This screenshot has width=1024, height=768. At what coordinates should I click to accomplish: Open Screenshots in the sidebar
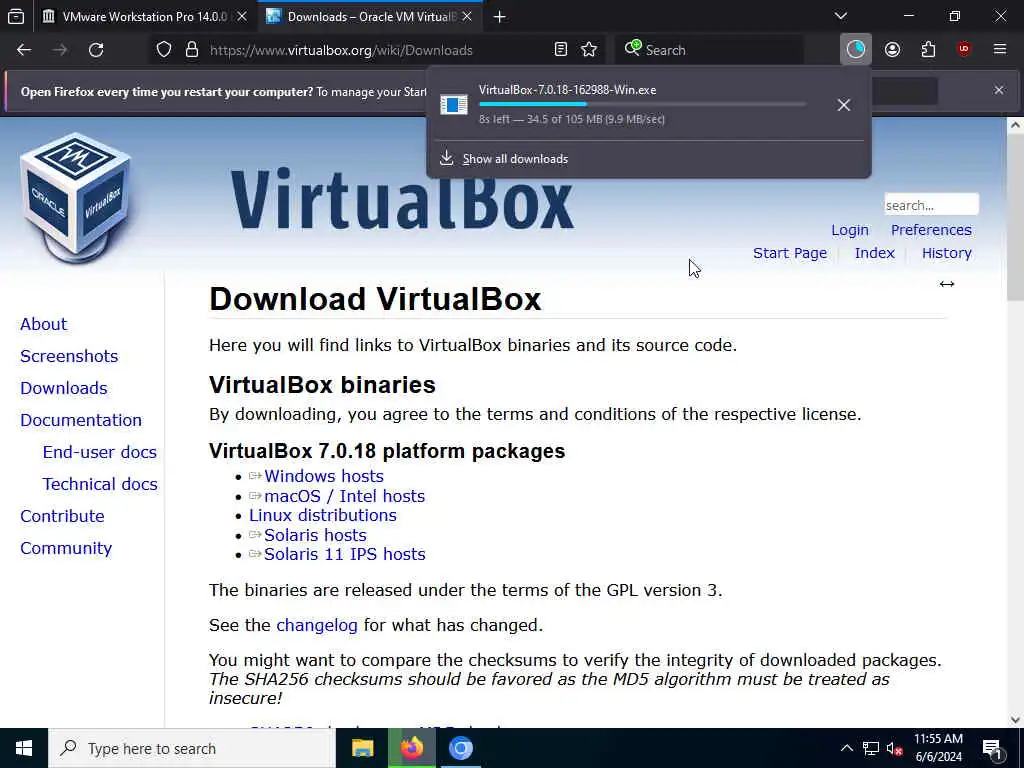click(69, 356)
